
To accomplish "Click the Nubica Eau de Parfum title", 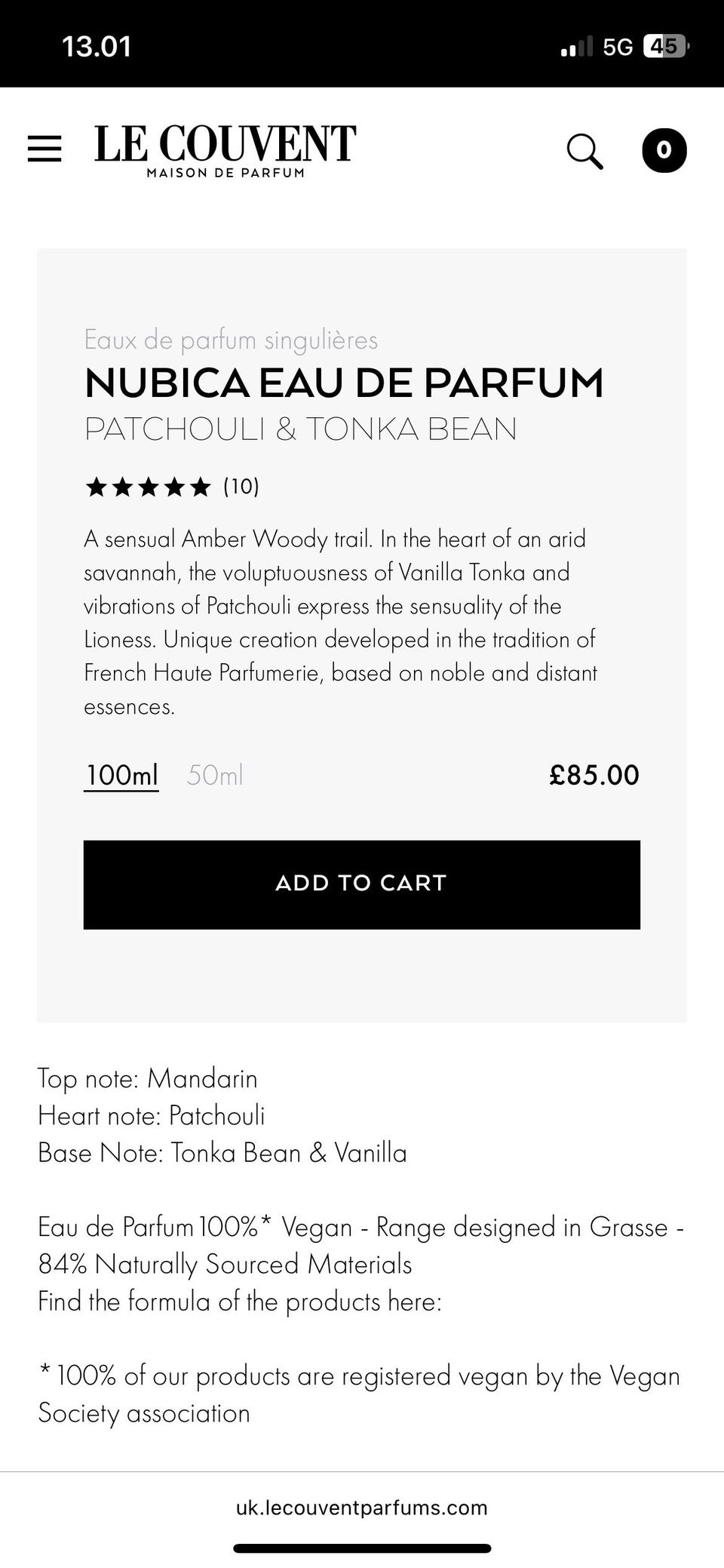I will tap(344, 383).
